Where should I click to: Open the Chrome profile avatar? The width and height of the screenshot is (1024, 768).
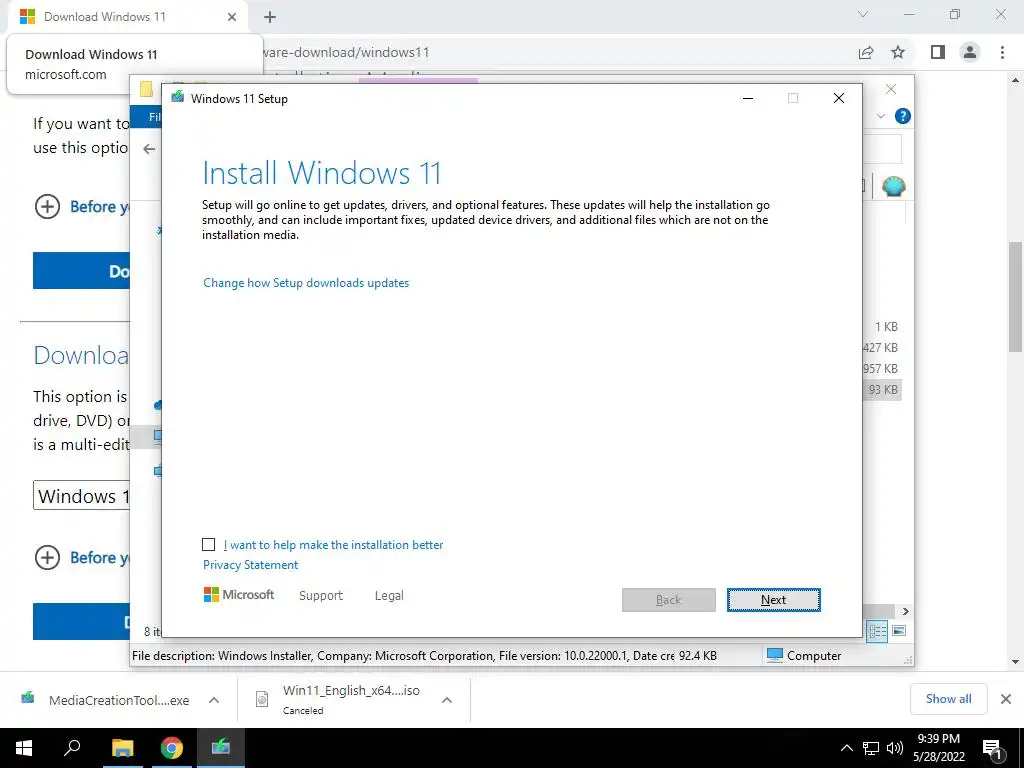pos(970,52)
